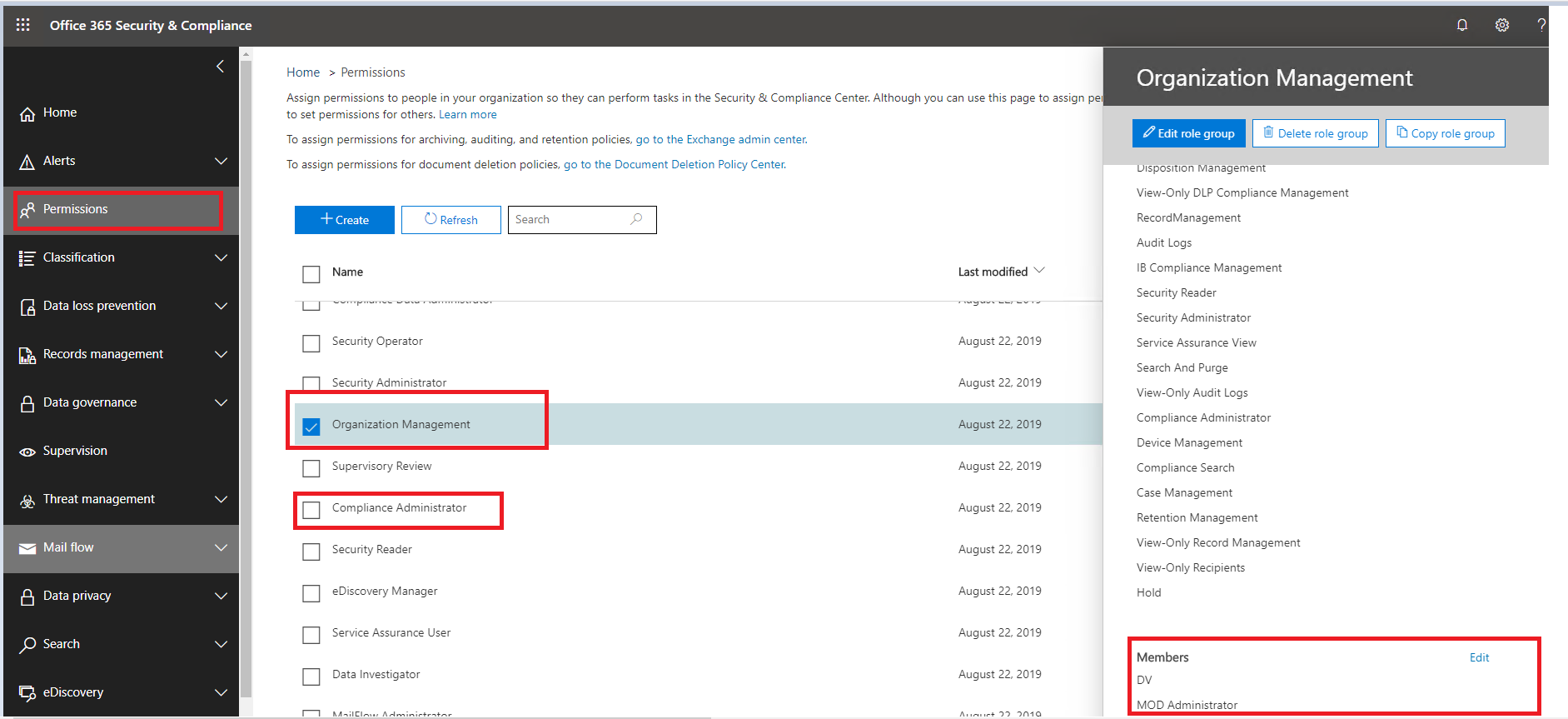Tick the Security Operator checkbox
Image resolution: width=1568 pixels, height=719 pixels.
pyautogui.click(x=311, y=343)
